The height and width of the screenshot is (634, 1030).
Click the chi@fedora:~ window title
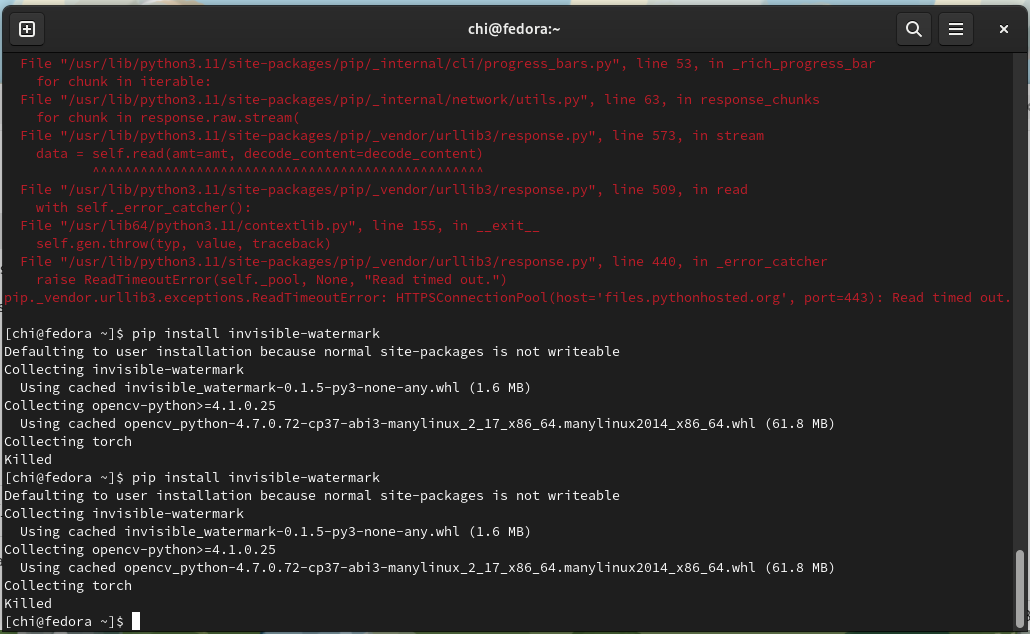(x=514, y=29)
